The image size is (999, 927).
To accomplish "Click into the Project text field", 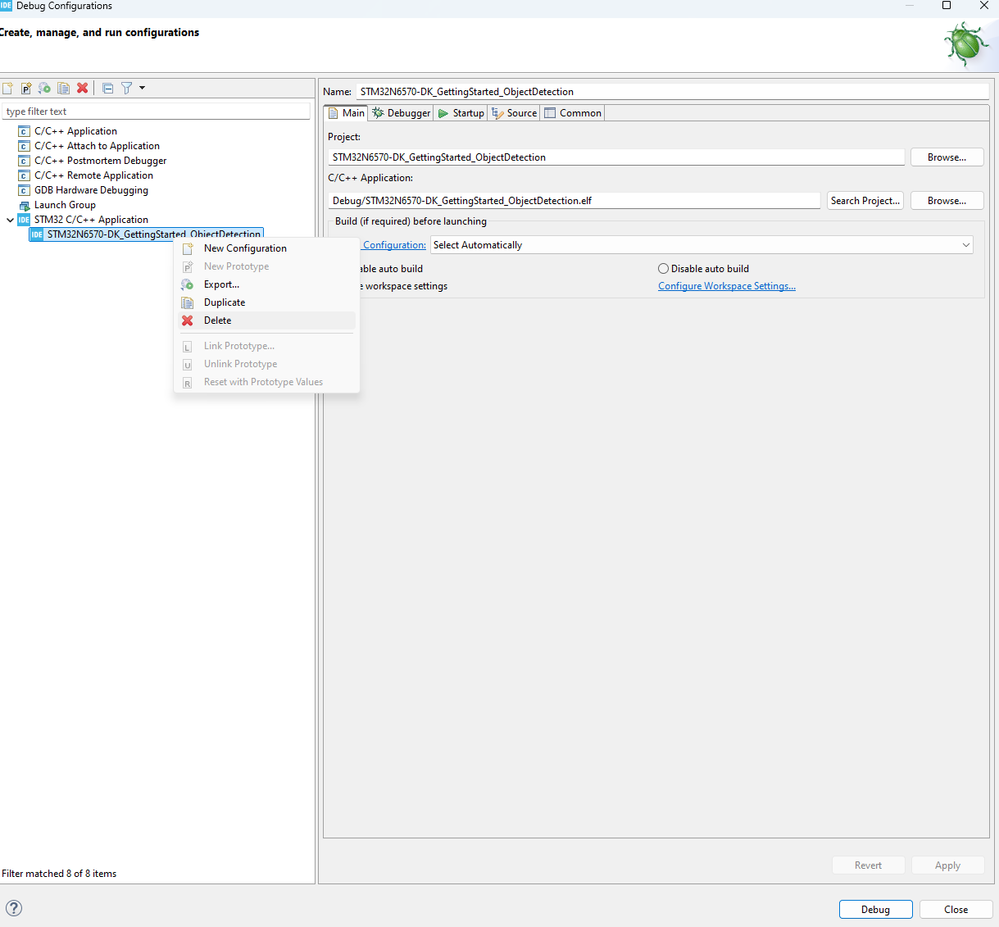I will pos(616,157).
